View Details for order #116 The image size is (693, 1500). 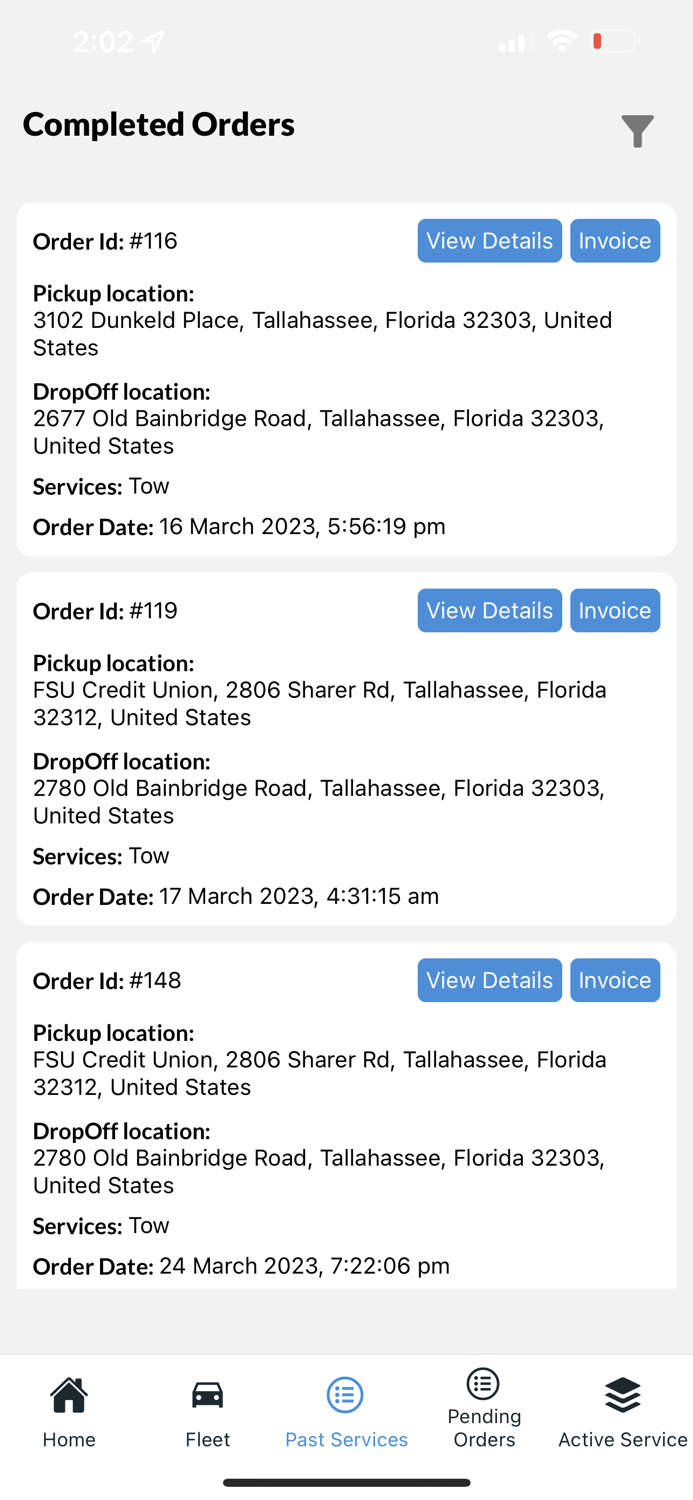489,240
